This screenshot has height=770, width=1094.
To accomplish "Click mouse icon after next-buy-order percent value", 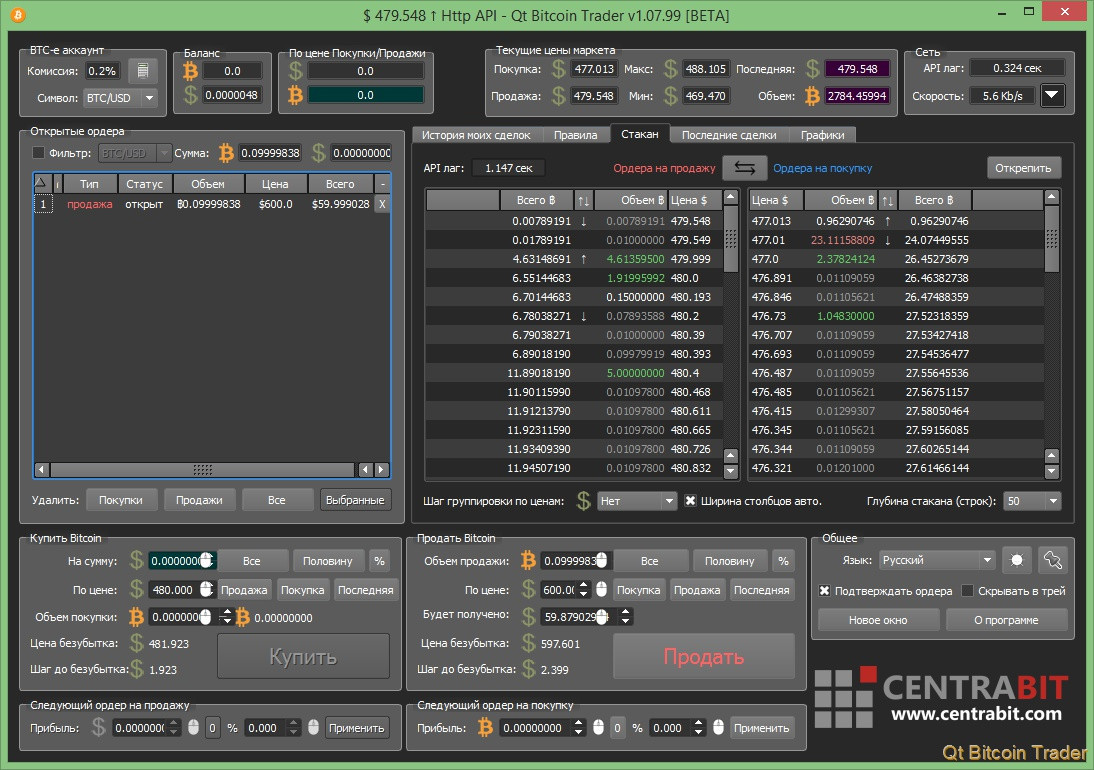I will [x=718, y=727].
